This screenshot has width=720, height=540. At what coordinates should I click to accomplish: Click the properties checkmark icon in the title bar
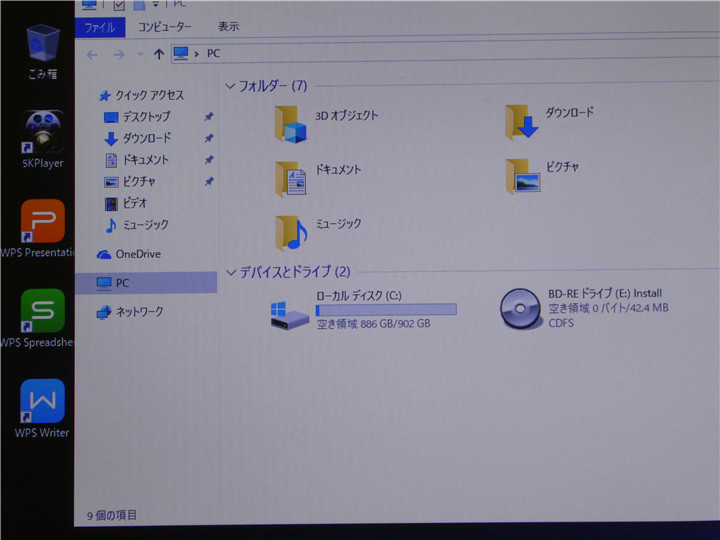tap(119, 5)
